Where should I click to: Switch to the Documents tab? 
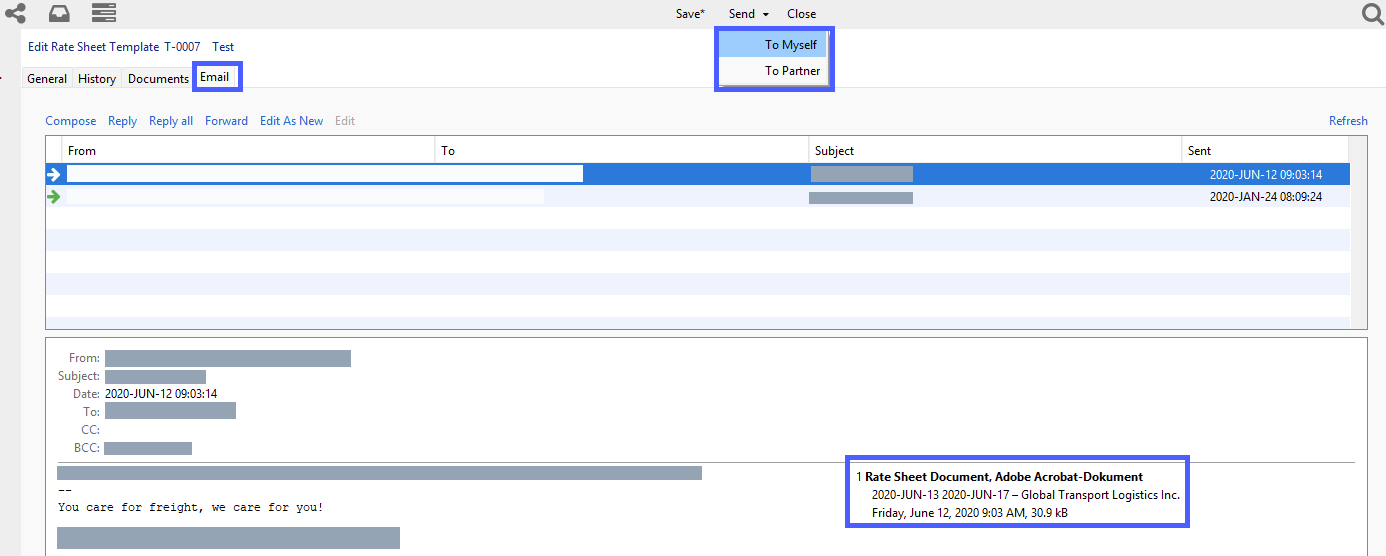[158, 78]
